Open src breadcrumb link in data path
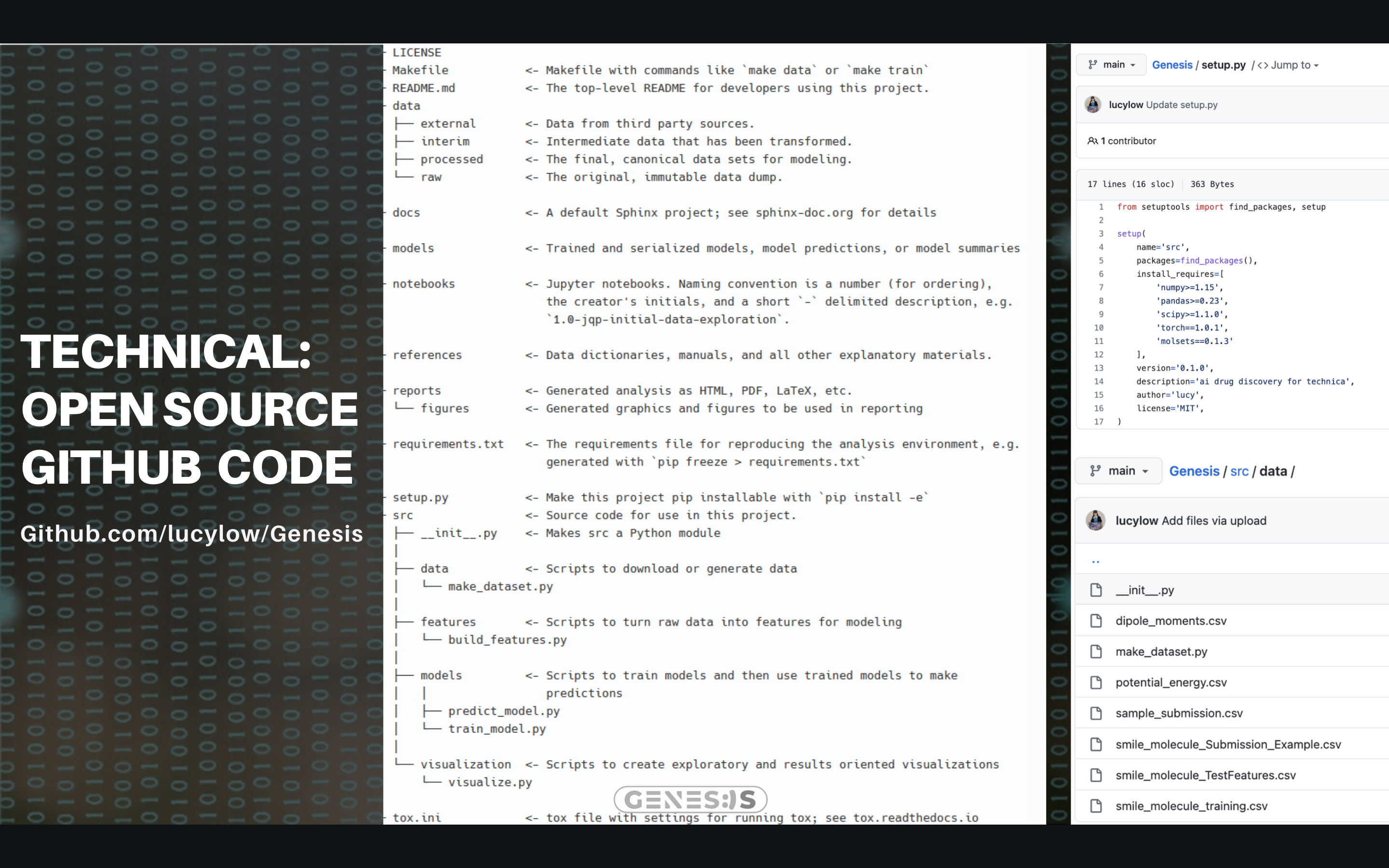 [x=1239, y=471]
